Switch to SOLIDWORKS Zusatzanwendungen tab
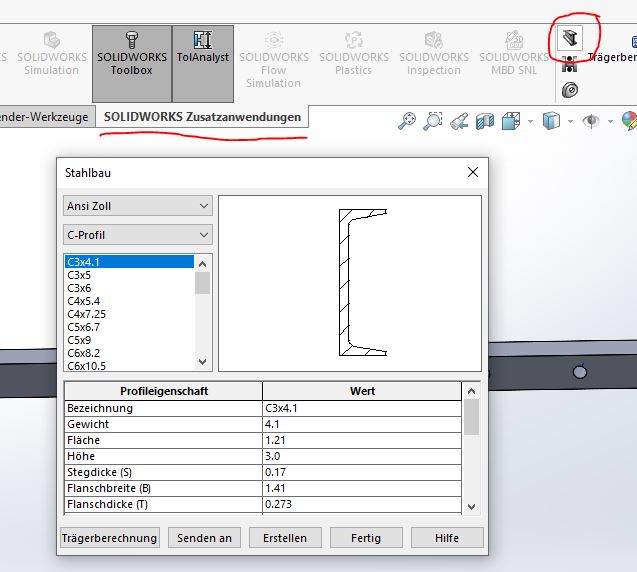 pos(202,117)
